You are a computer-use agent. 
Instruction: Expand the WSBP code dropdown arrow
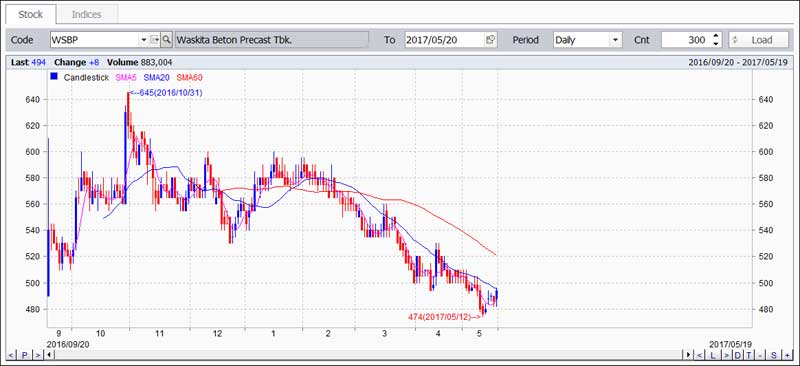pyautogui.click(x=143, y=40)
